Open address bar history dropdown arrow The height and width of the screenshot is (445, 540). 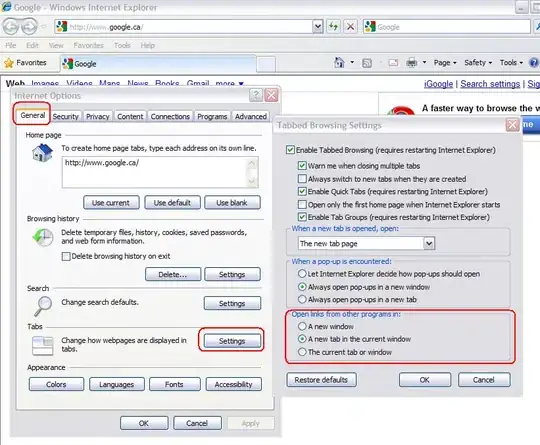click(x=318, y=27)
